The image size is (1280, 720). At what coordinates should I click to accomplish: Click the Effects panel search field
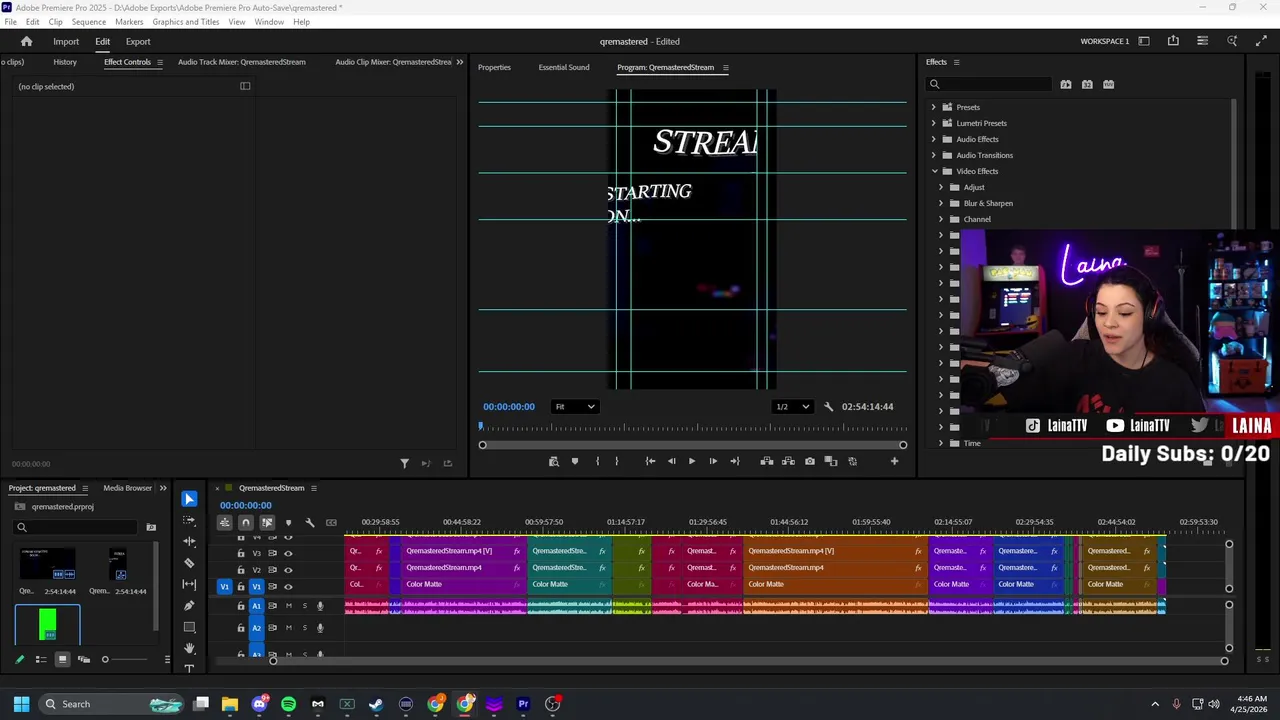coord(990,85)
